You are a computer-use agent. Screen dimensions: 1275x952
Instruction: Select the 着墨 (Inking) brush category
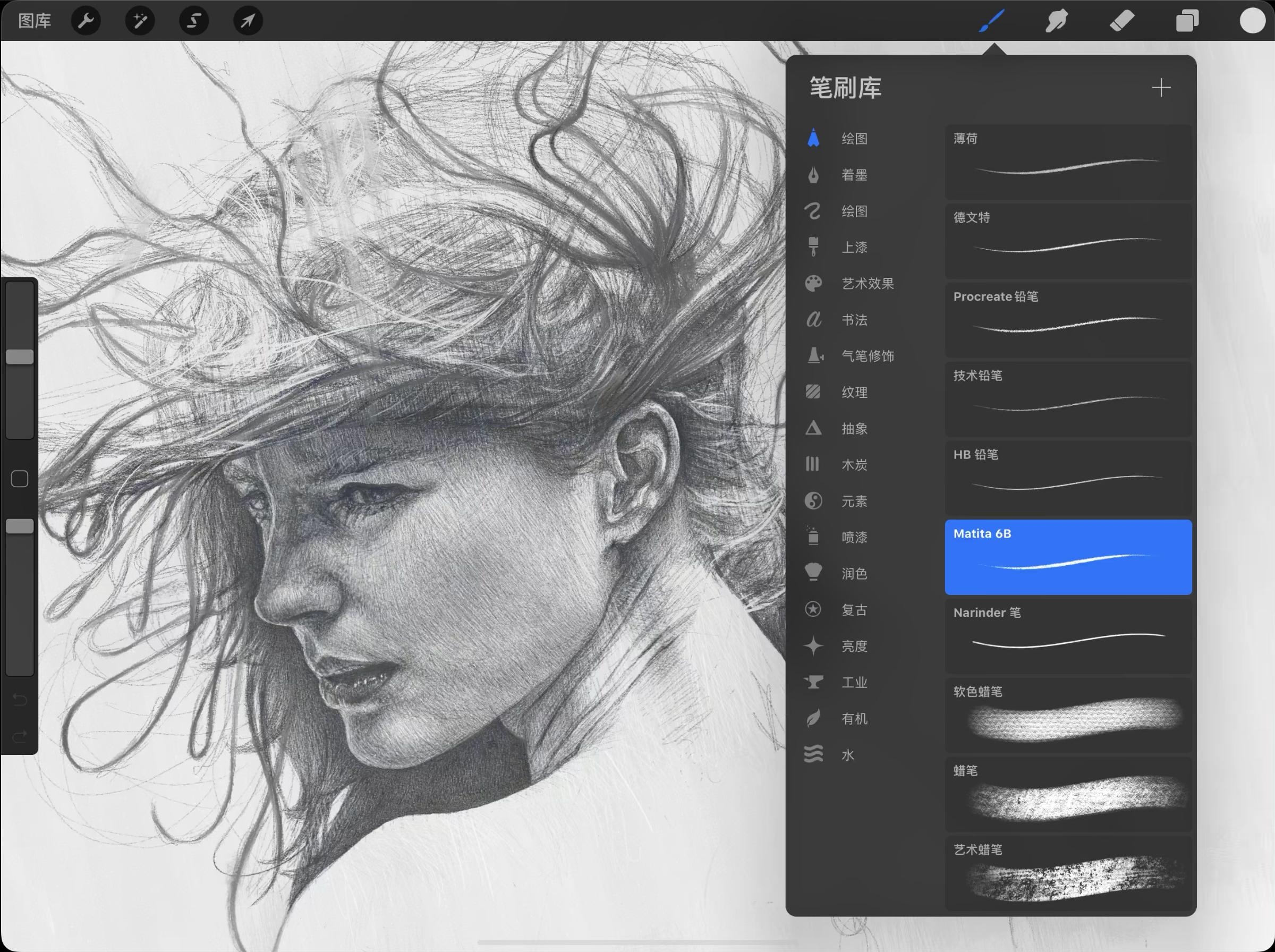click(853, 175)
